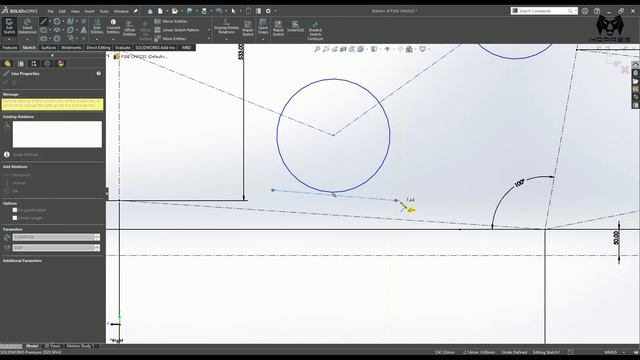Click the Trim Entities tool

click(97, 27)
